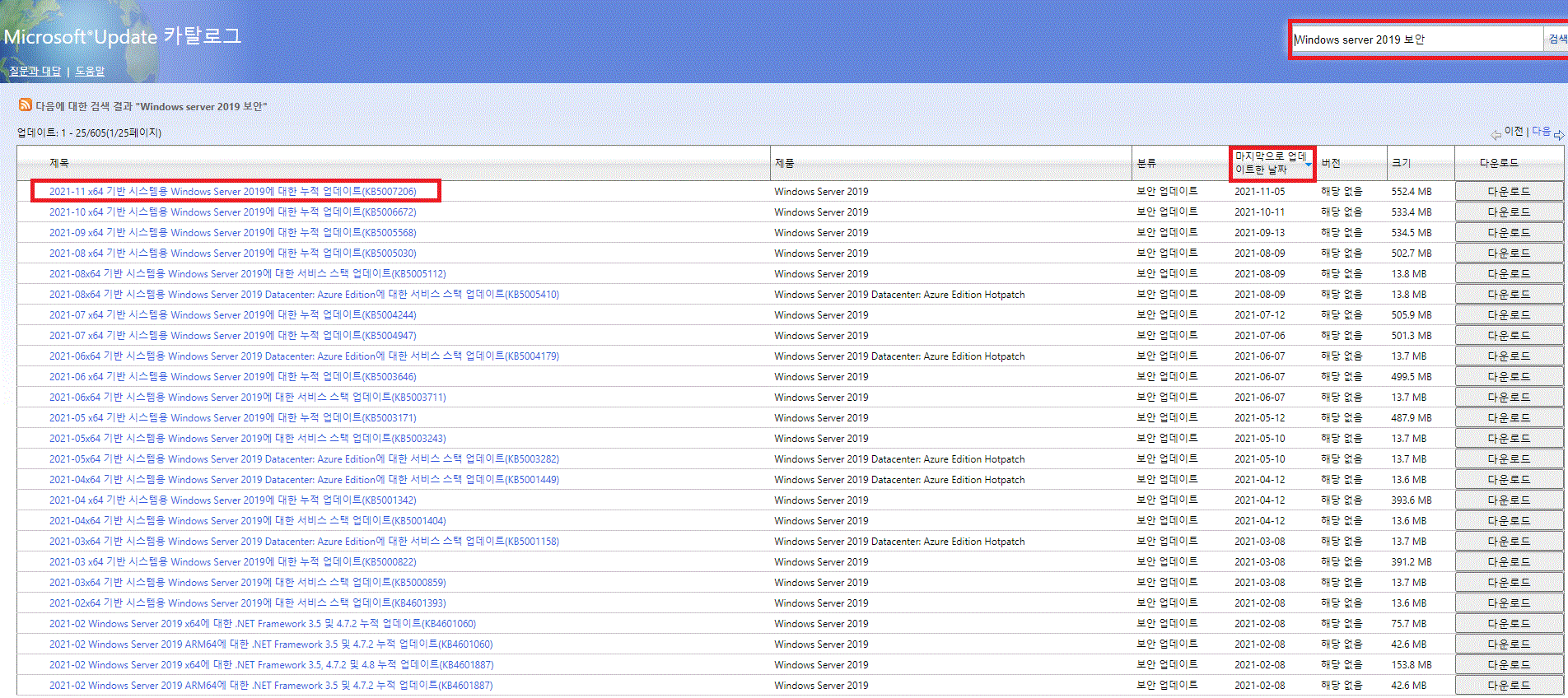This screenshot has height=698, width=1568.
Task: Open KB5003646 cumulative update link
Action: 233,376
